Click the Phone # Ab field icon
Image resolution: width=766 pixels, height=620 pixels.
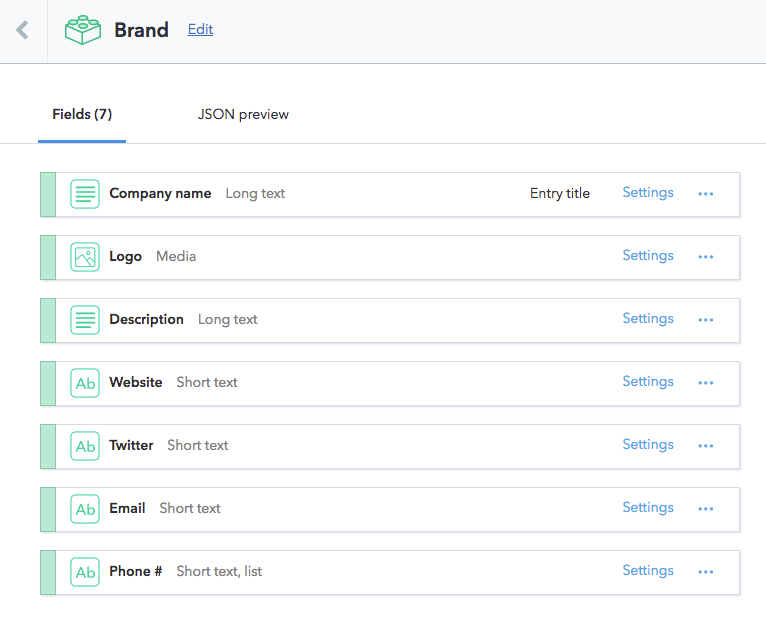coord(85,572)
